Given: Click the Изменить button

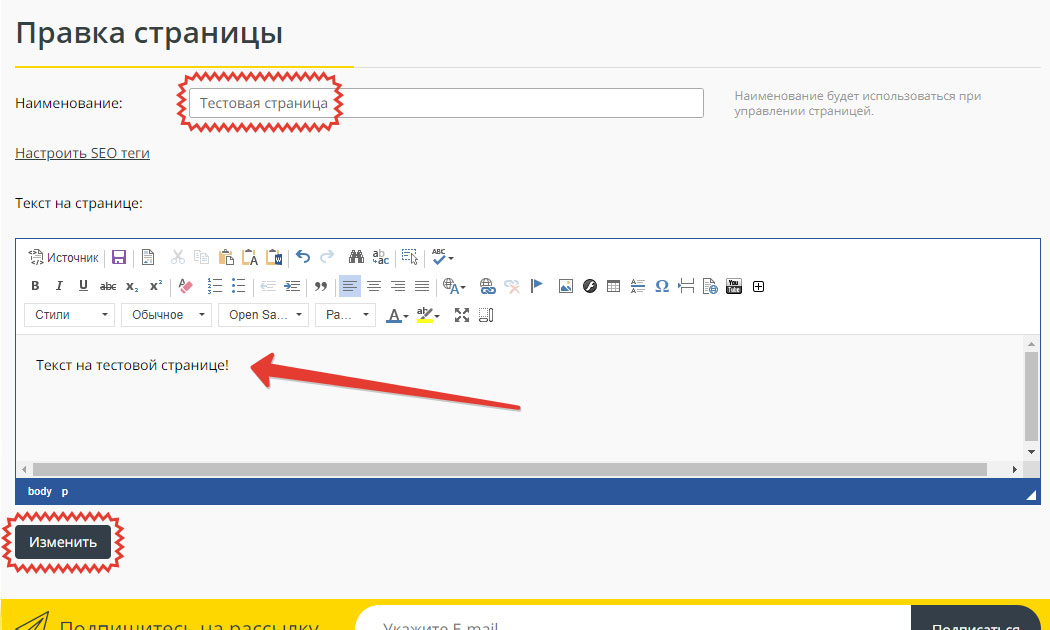Looking at the screenshot, I should pyautogui.click(x=63, y=542).
